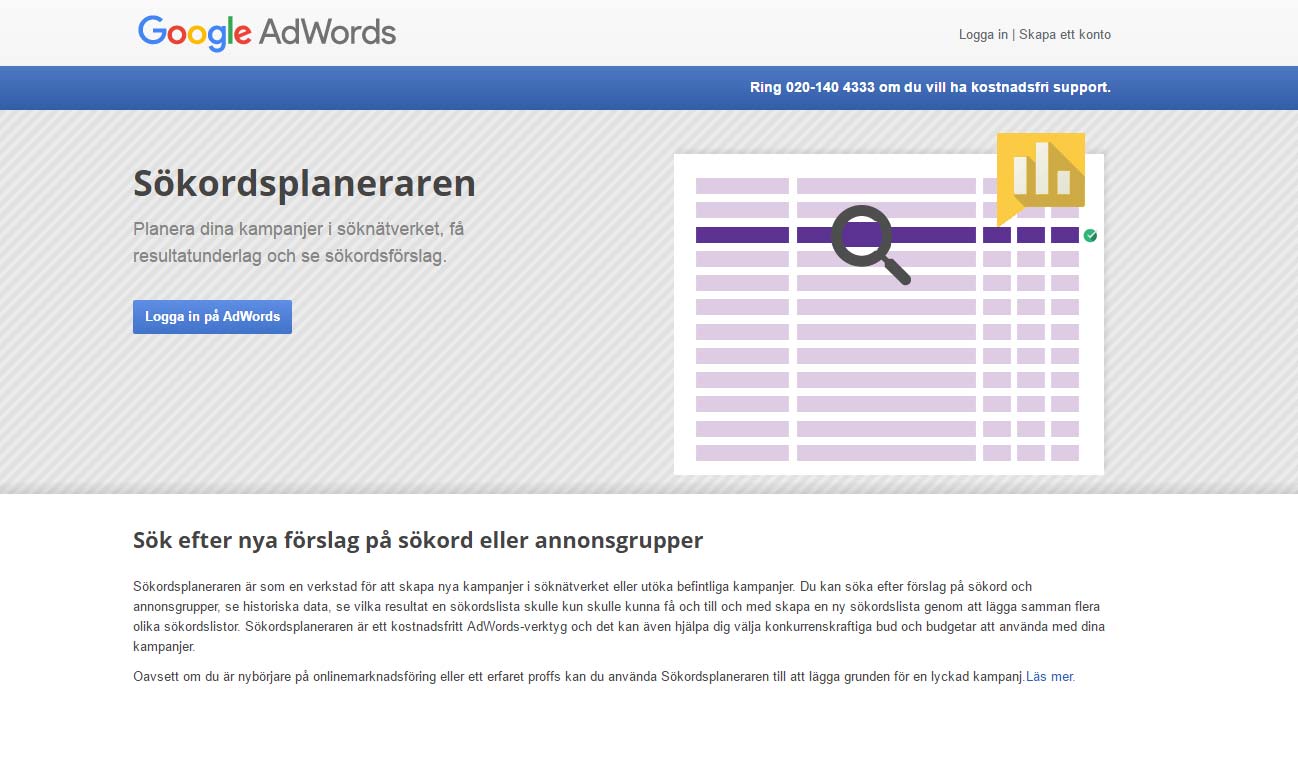Click the Google AdWords logo
Viewport: 1298px width, 766px height.
click(x=267, y=33)
